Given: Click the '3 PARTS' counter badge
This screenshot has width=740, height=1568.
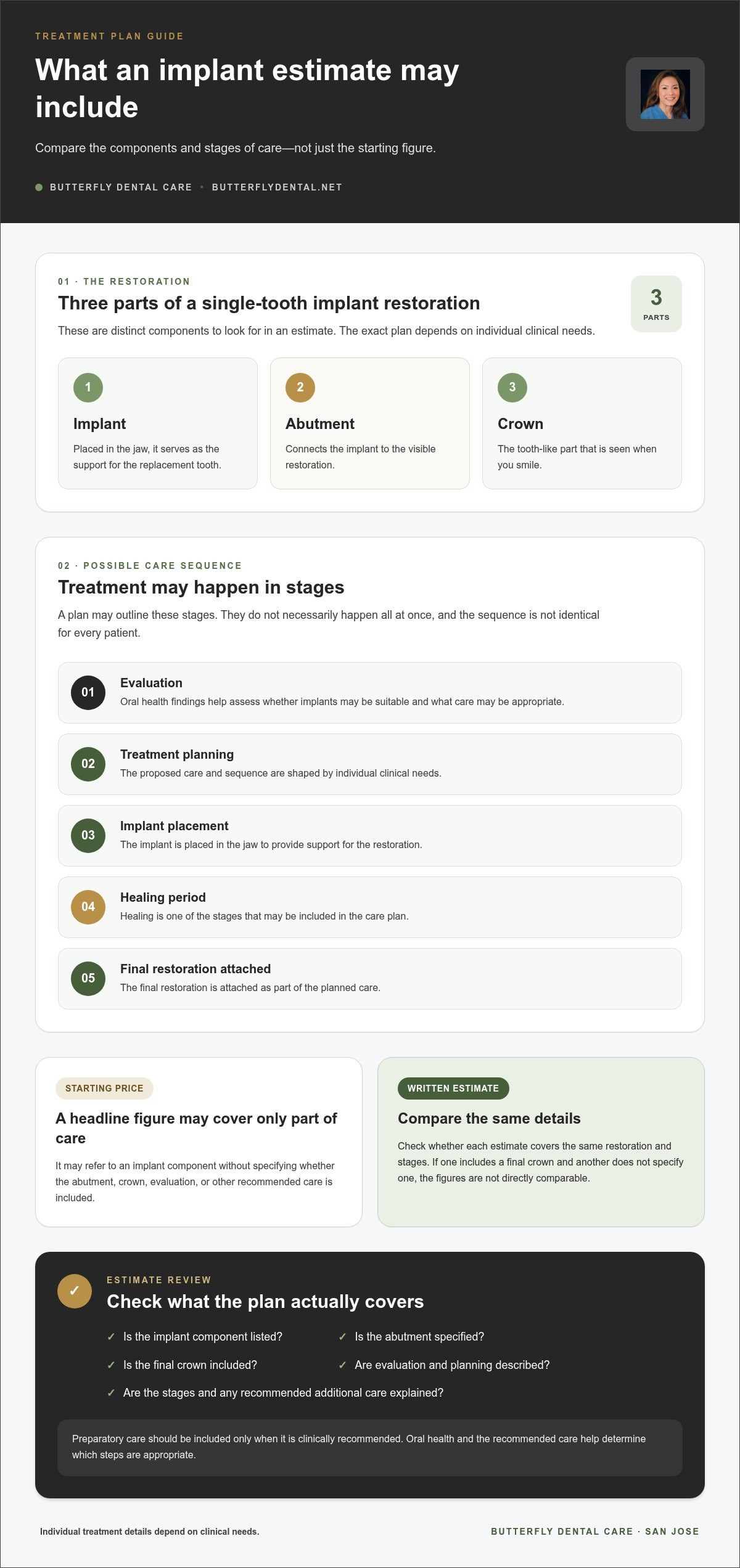Looking at the screenshot, I should click(x=656, y=304).
